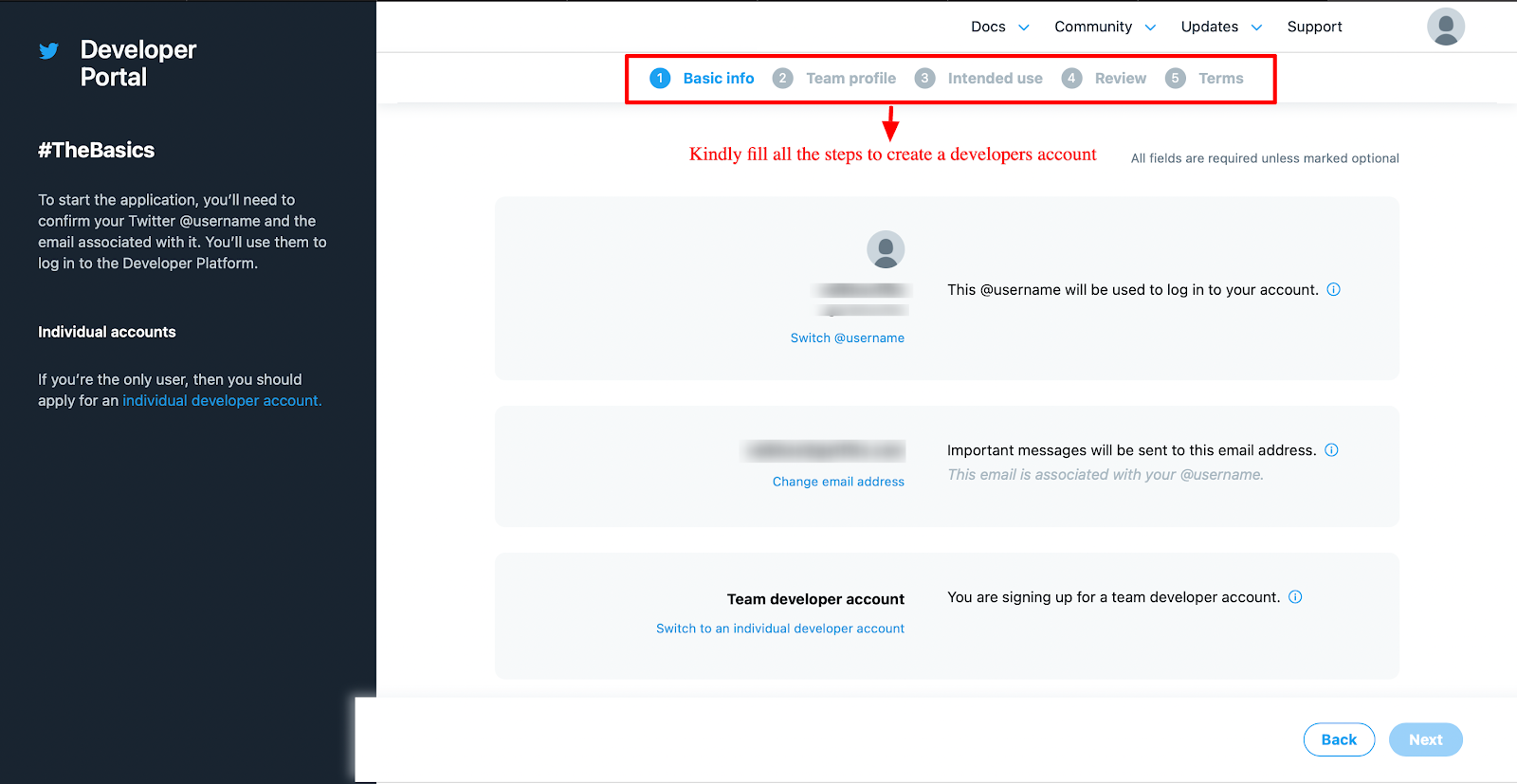Image resolution: width=1517 pixels, height=784 pixels.
Task: Go to the Terms step
Action: [1204, 78]
